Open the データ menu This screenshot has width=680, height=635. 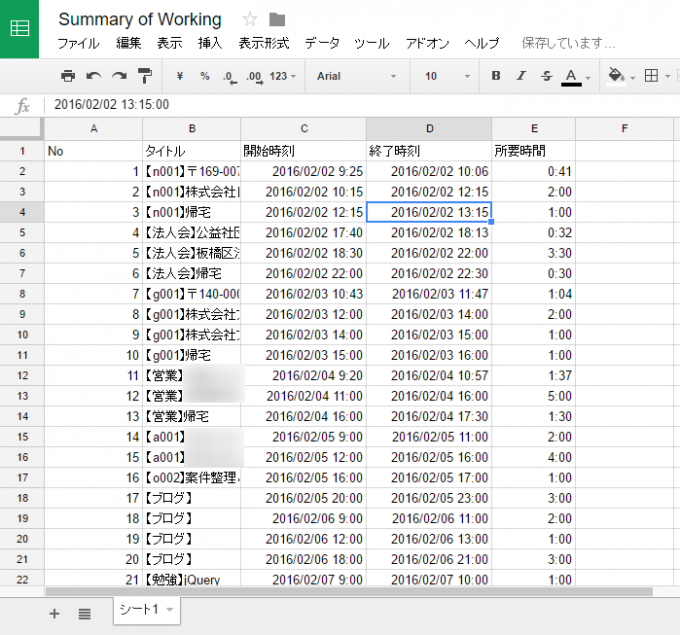pos(322,43)
